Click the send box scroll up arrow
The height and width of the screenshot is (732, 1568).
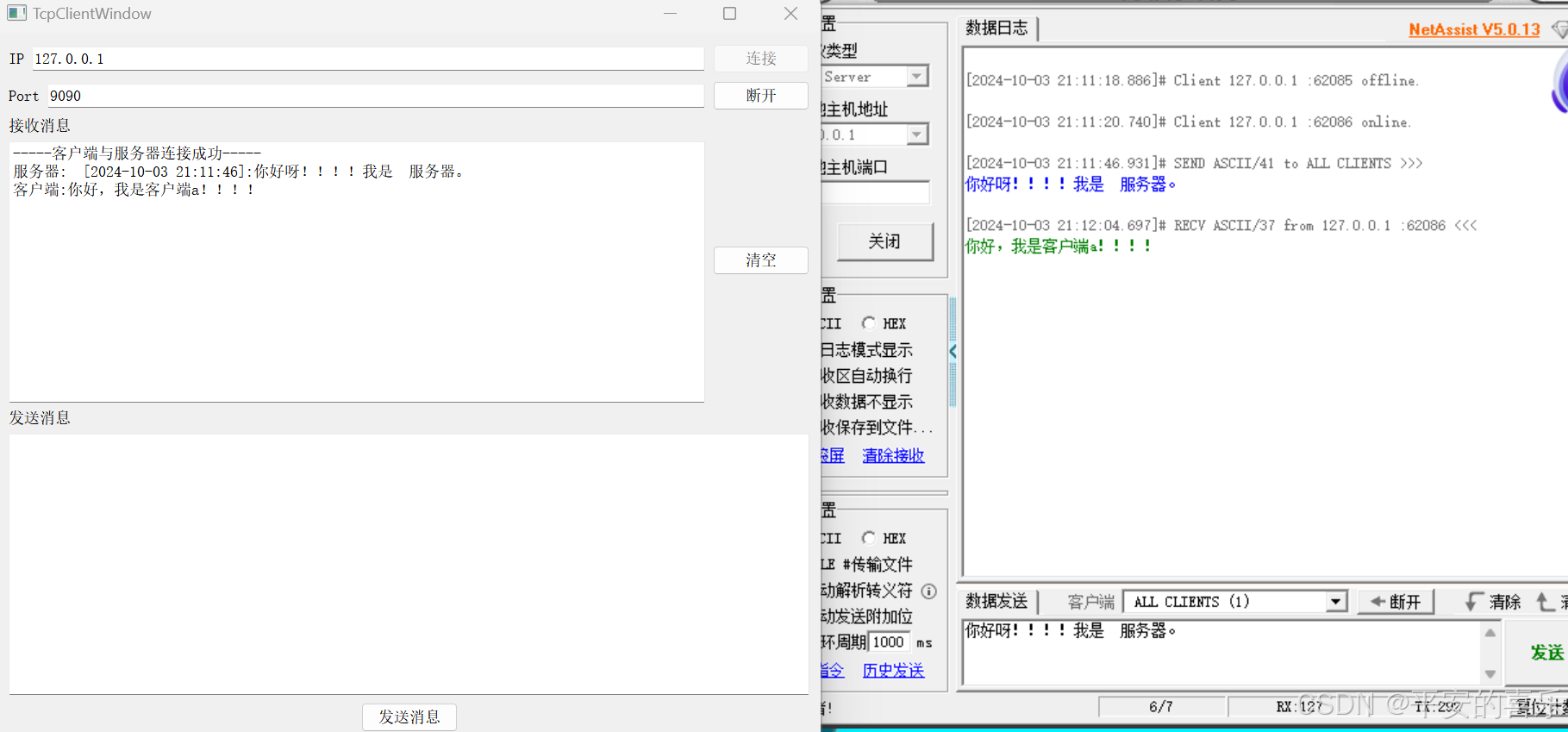(x=1490, y=632)
